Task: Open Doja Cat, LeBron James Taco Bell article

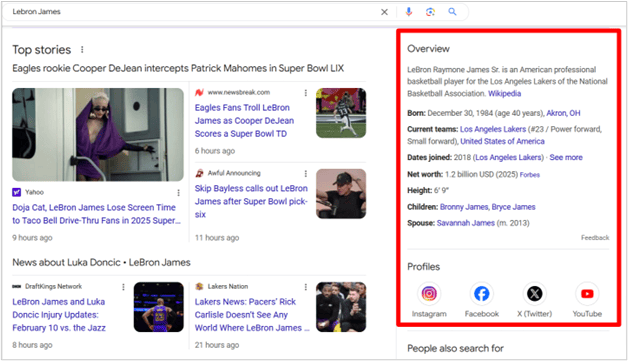Action: click(97, 214)
